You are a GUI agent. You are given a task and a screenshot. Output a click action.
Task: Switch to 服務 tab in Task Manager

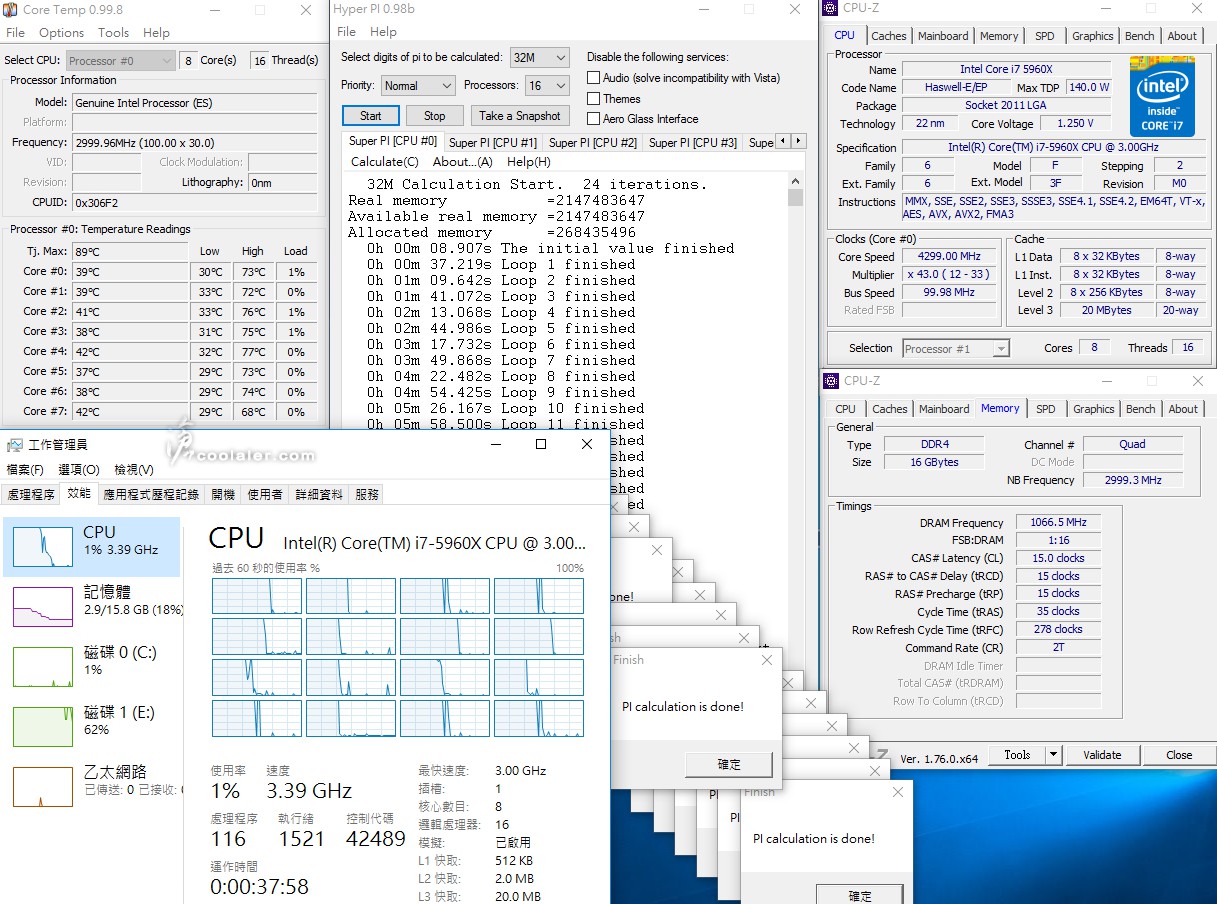pyautogui.click(x=367, y=494)
